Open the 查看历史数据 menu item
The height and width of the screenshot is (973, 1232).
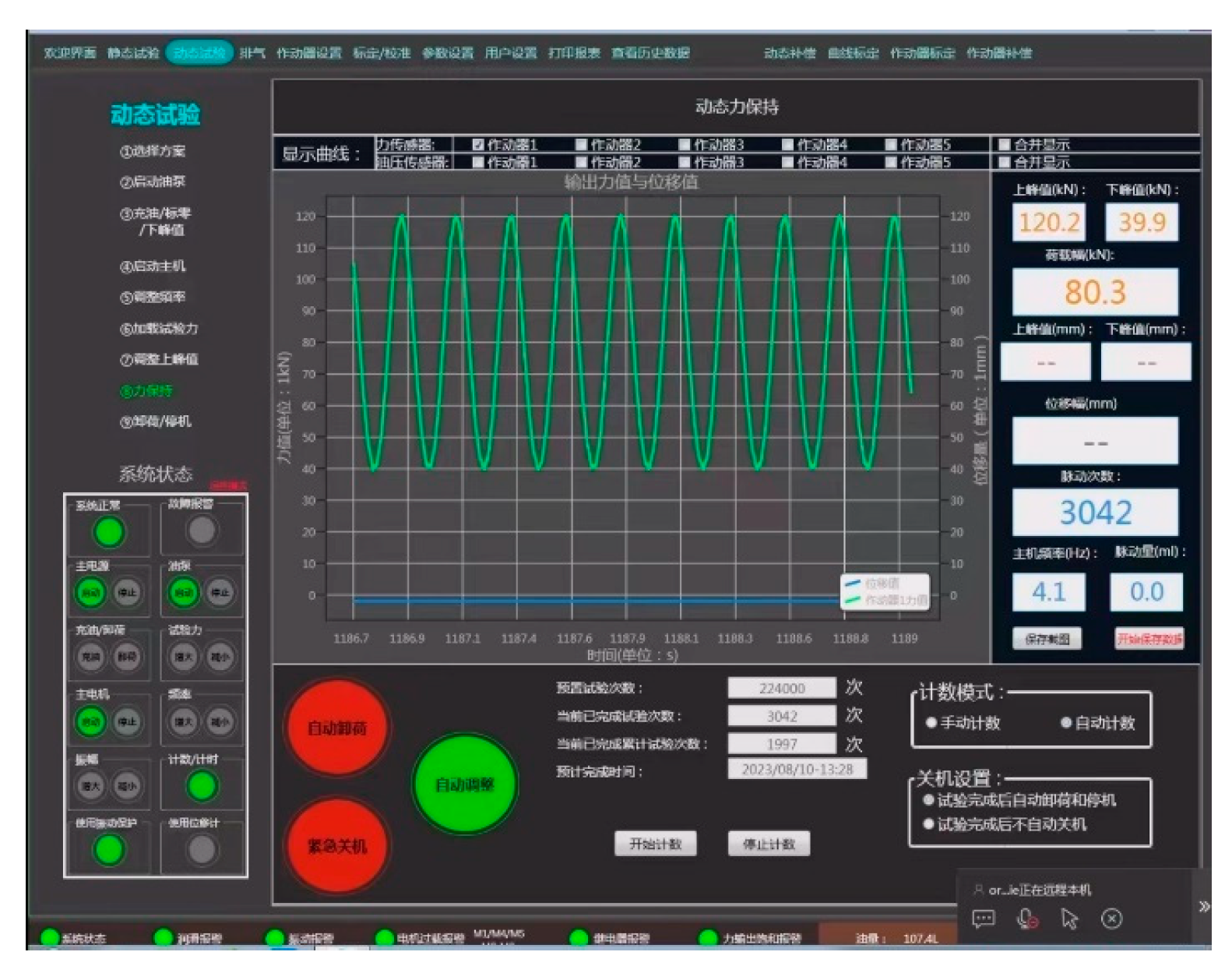point(650,53)
